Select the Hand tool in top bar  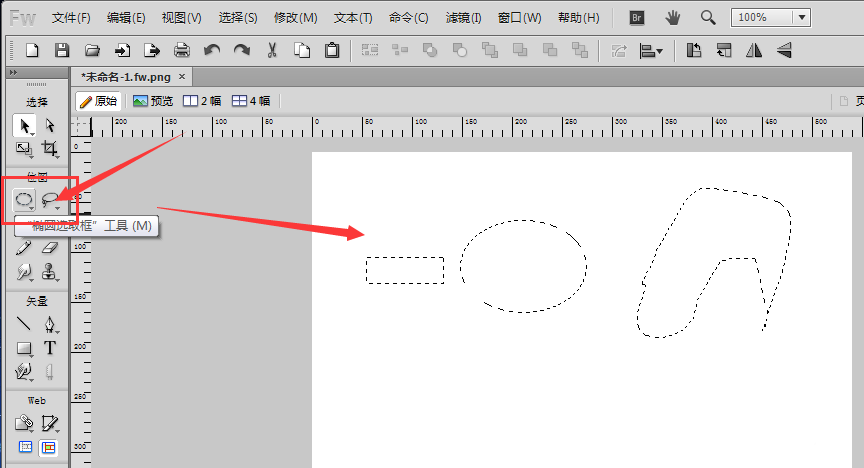(x=673, y=18)
